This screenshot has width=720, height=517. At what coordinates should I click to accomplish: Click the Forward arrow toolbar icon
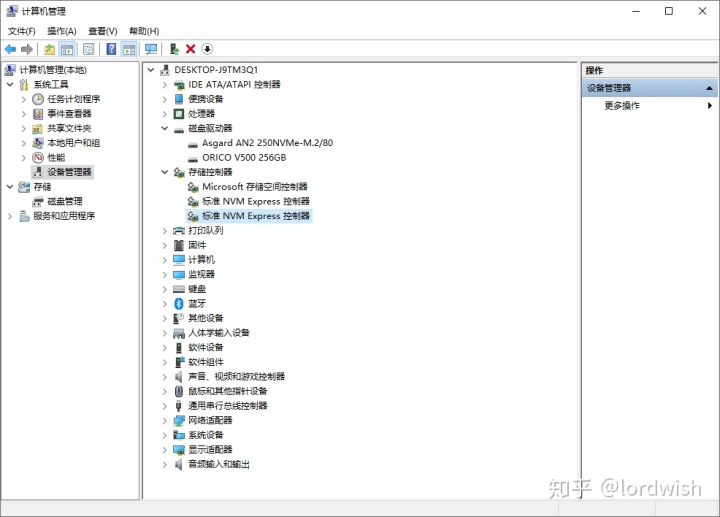click(x=27, y=49)
